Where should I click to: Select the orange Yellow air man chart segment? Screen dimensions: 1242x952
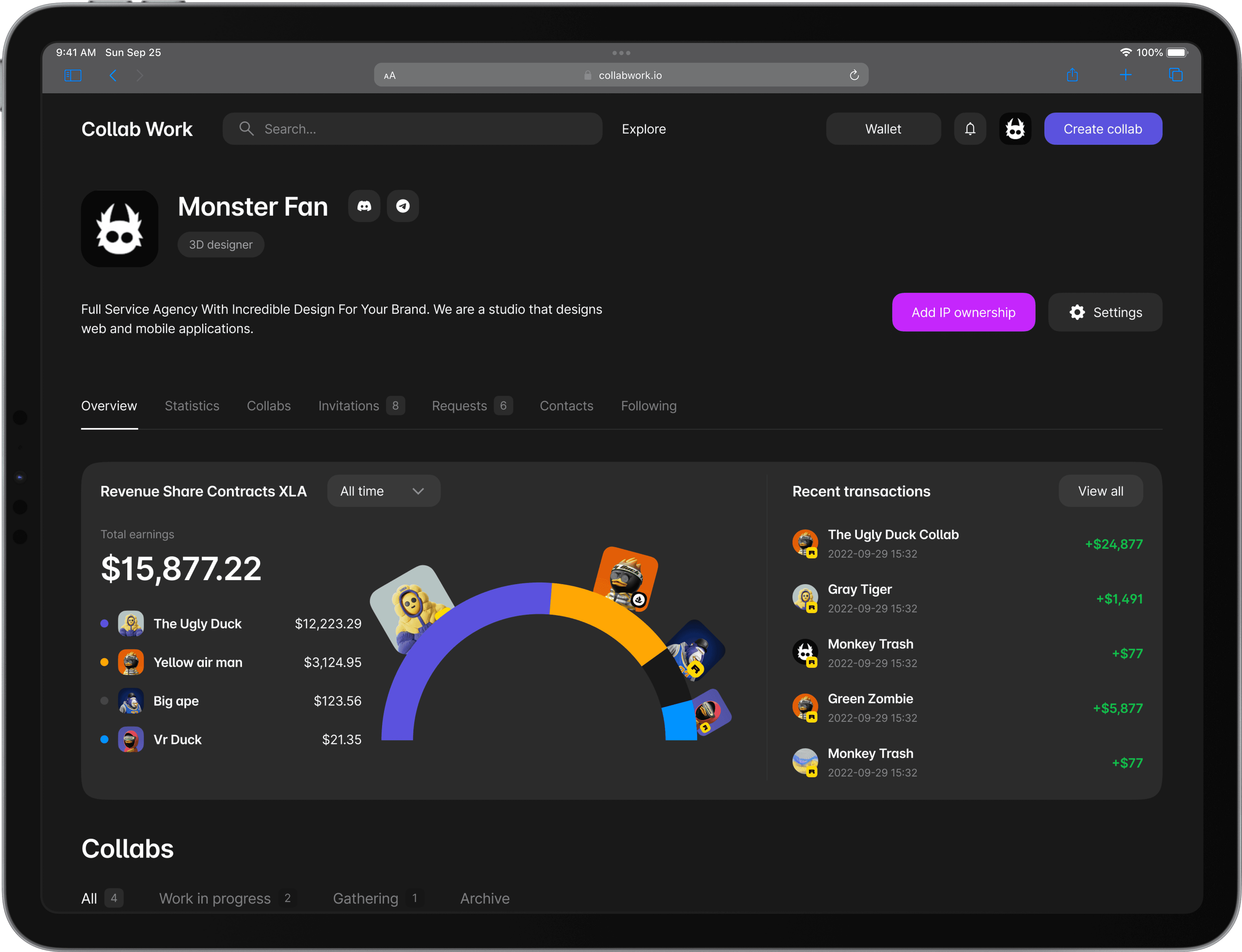[x=609, y=616]
